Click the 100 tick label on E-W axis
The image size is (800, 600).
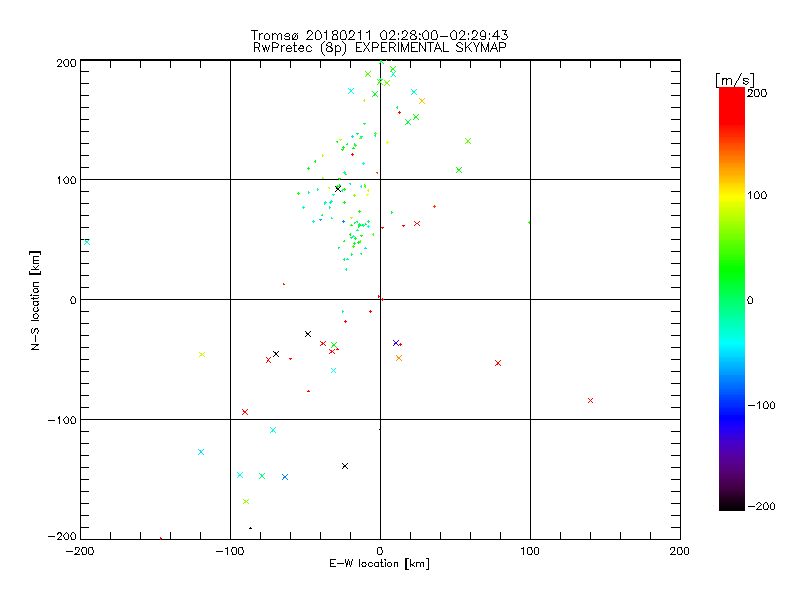(x=530, y=551)
